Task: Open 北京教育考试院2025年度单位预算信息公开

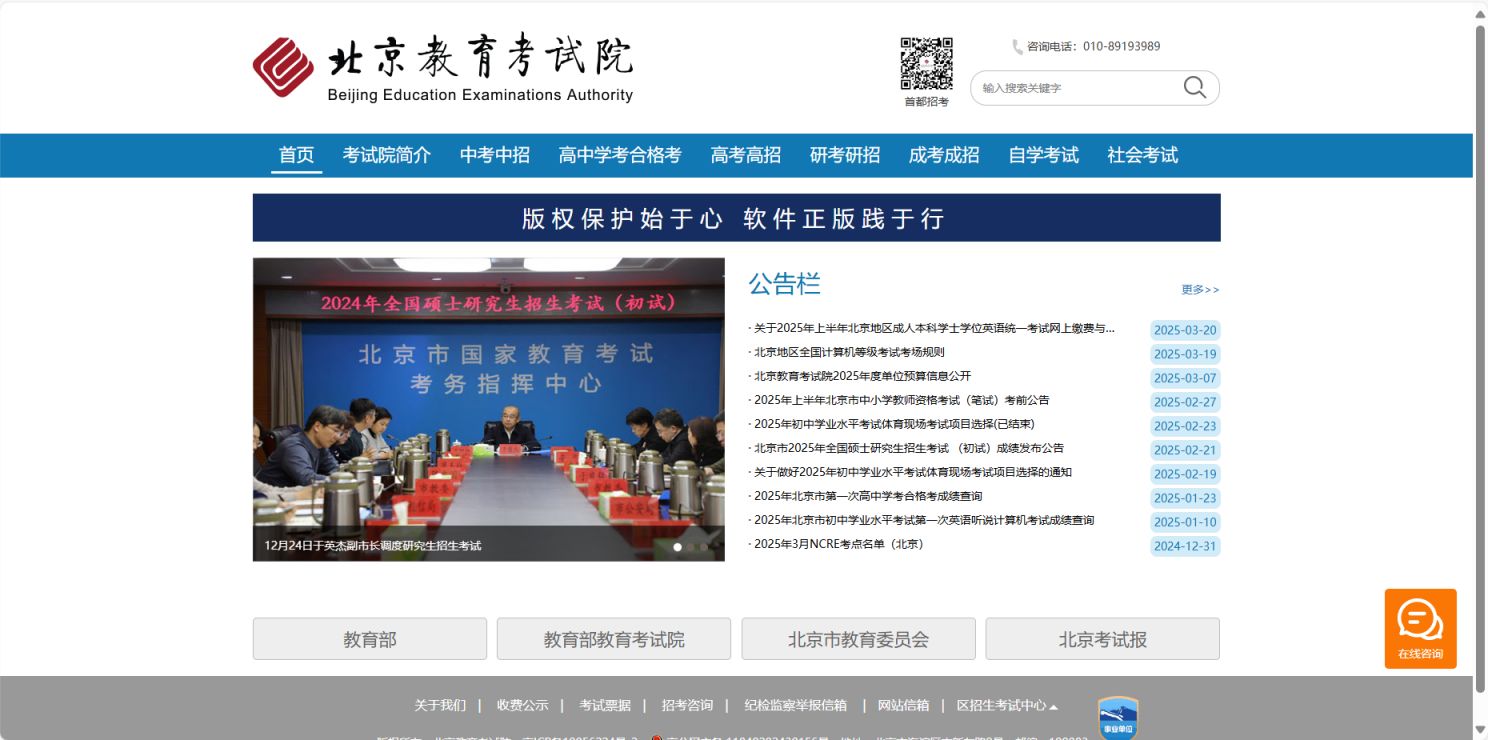Action: (x=862, y=376)
